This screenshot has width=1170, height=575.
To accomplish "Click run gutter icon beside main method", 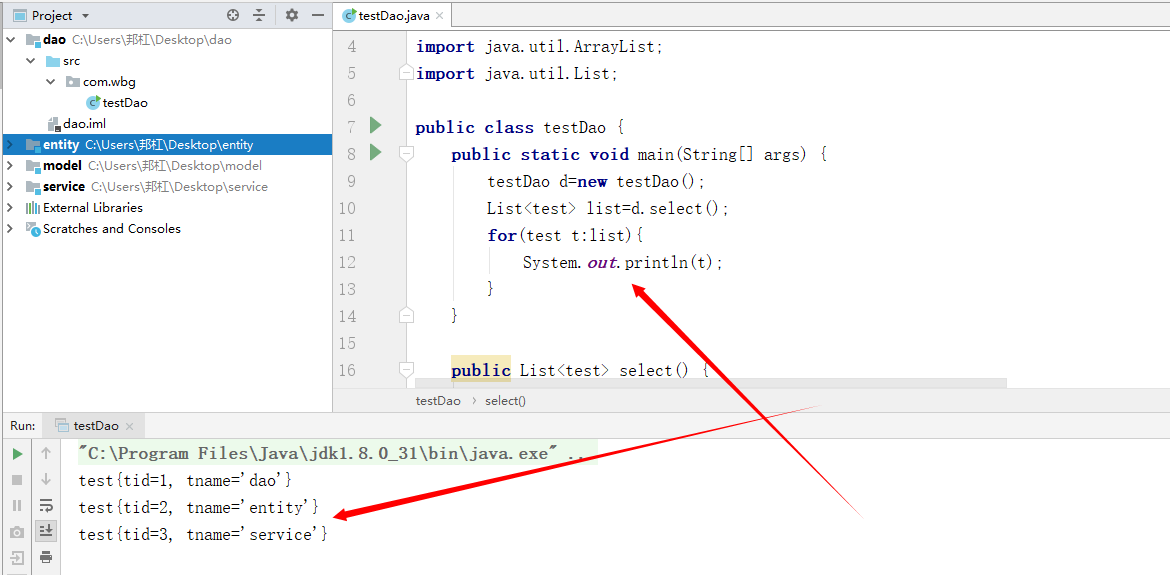I will pyautogui.click(x=375, y=153).
